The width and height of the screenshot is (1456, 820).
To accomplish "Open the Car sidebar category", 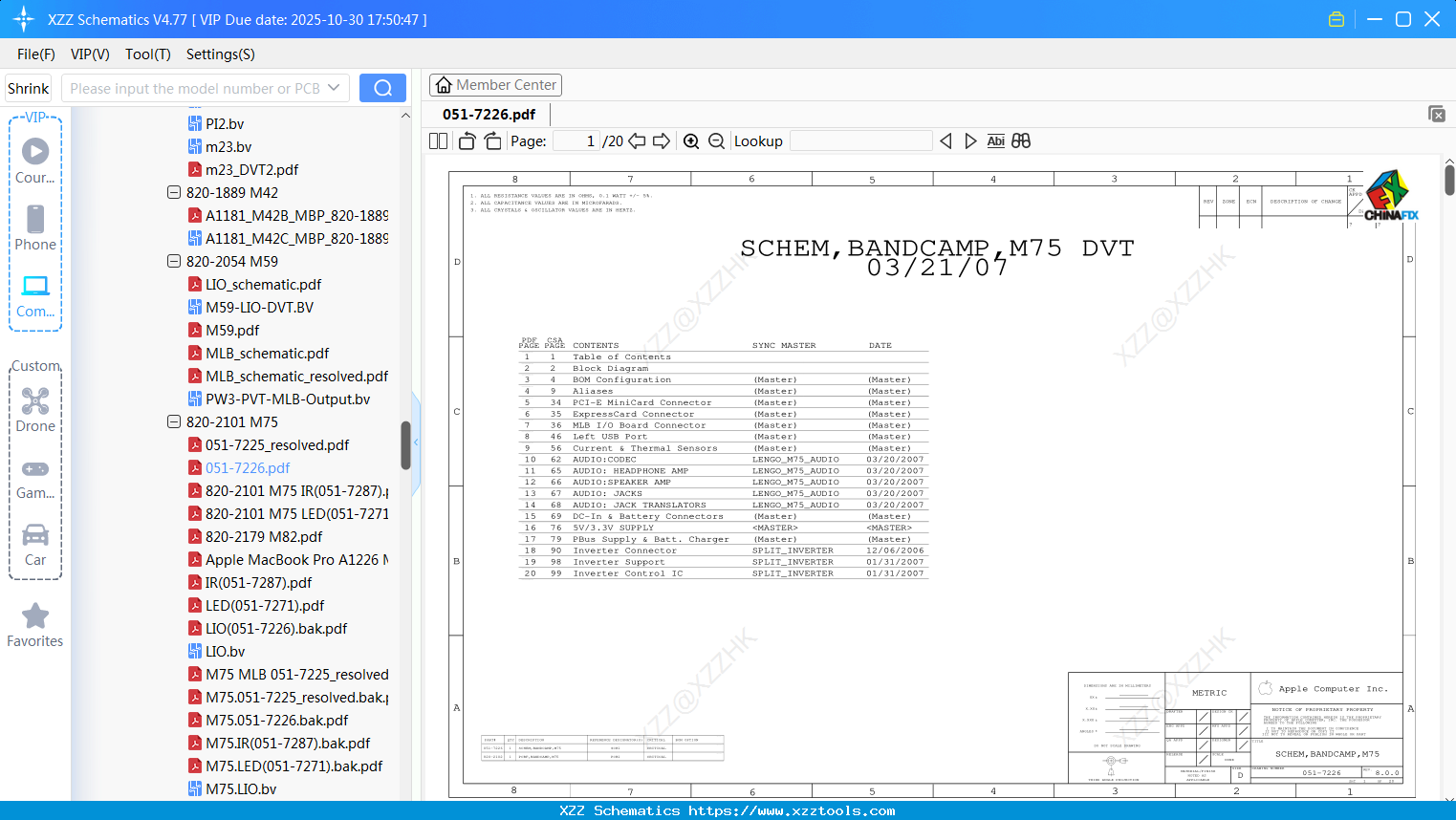I will (35, 545).
